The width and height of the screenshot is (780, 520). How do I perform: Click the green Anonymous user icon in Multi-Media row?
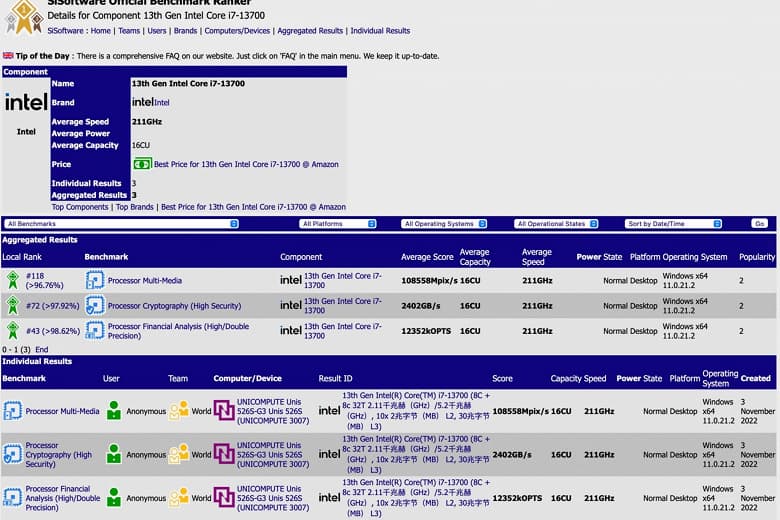tap(114, 411)
